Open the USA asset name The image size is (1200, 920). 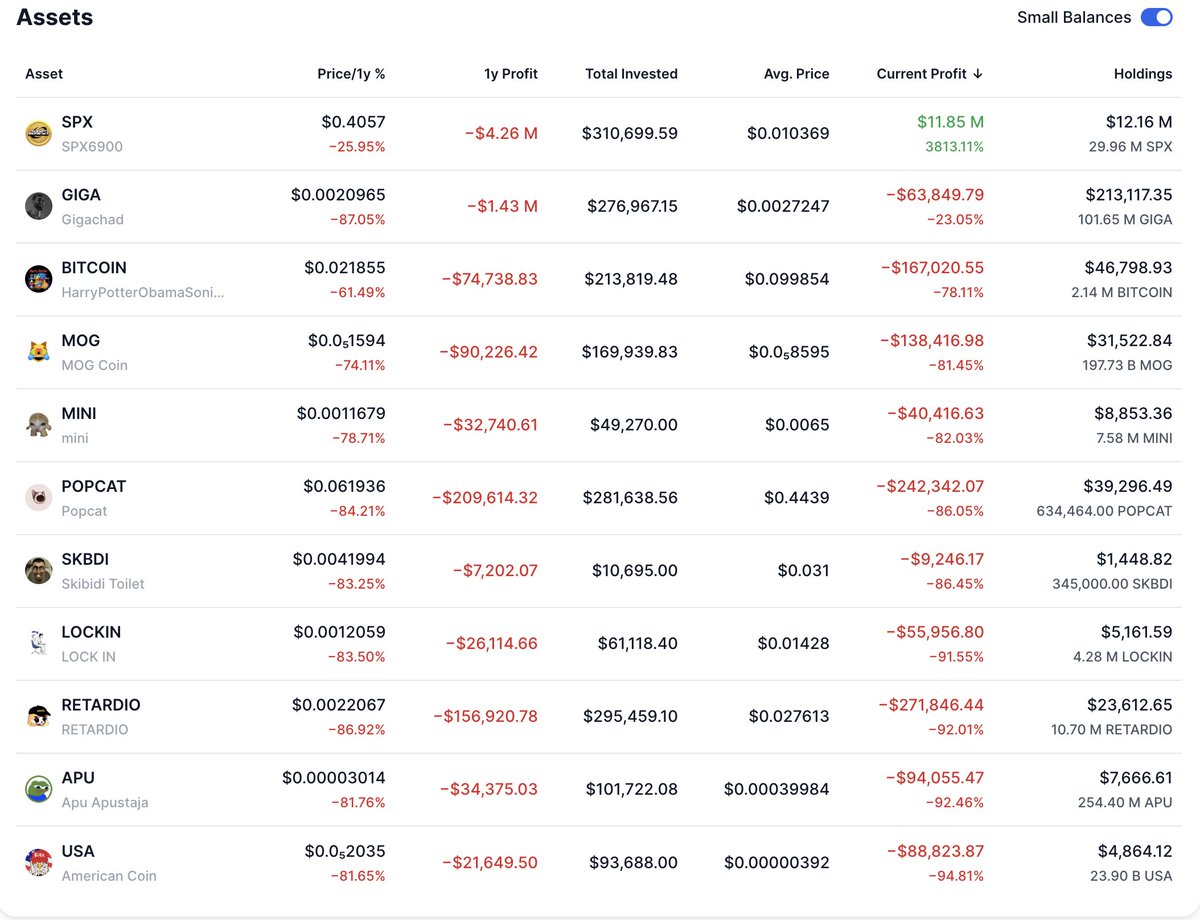[x=78, y=851]
